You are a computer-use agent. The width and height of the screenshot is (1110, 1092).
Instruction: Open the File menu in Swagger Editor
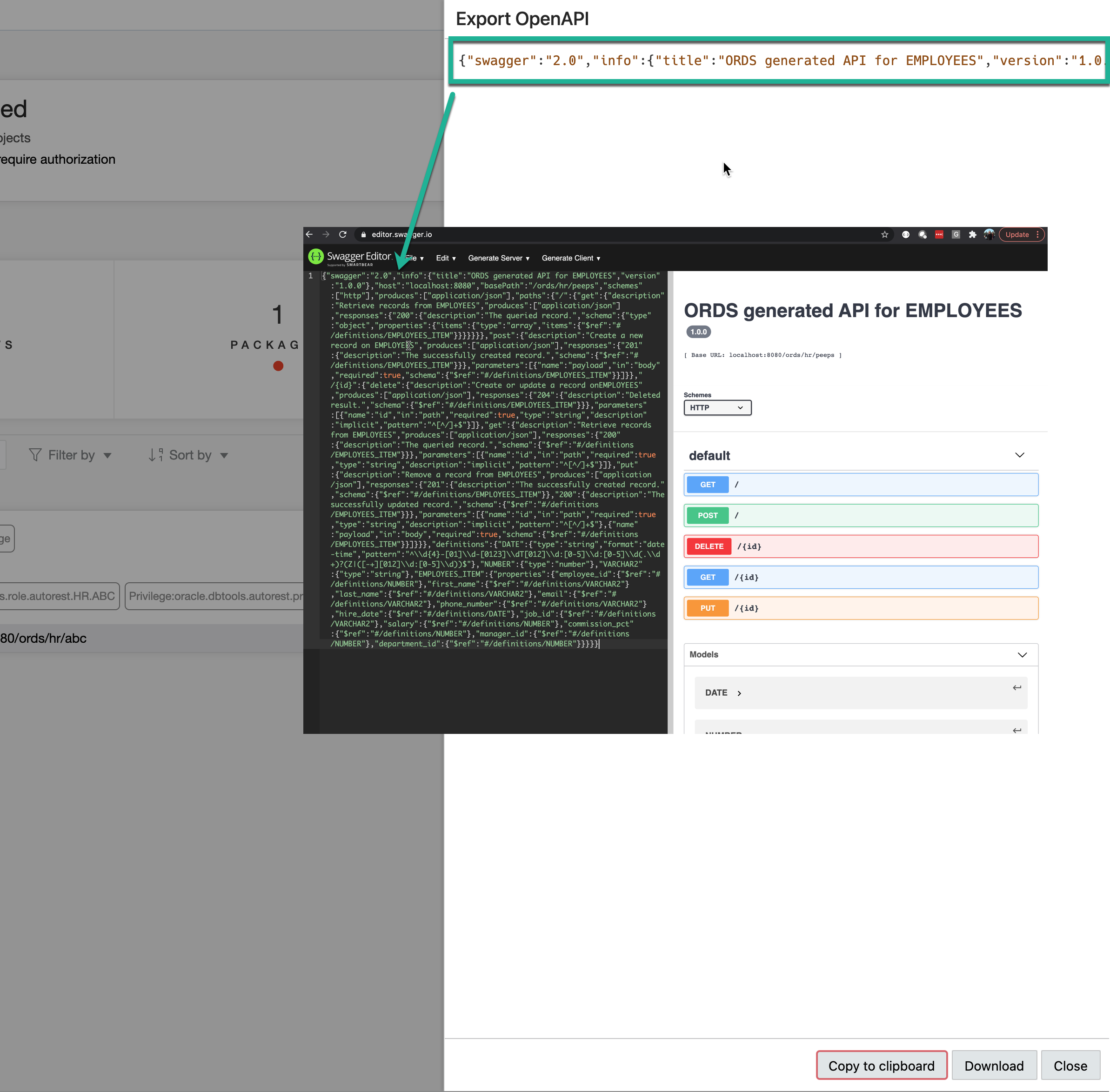click(x=415, y=258)
